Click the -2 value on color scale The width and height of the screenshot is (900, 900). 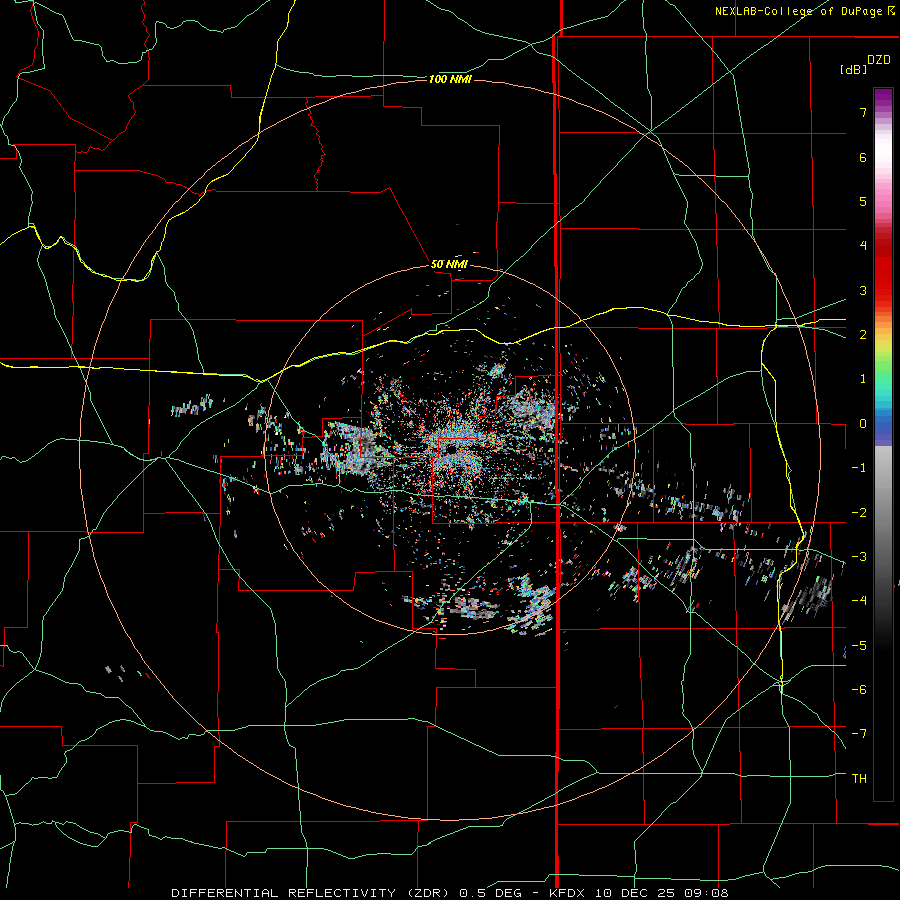pos(859,512)
